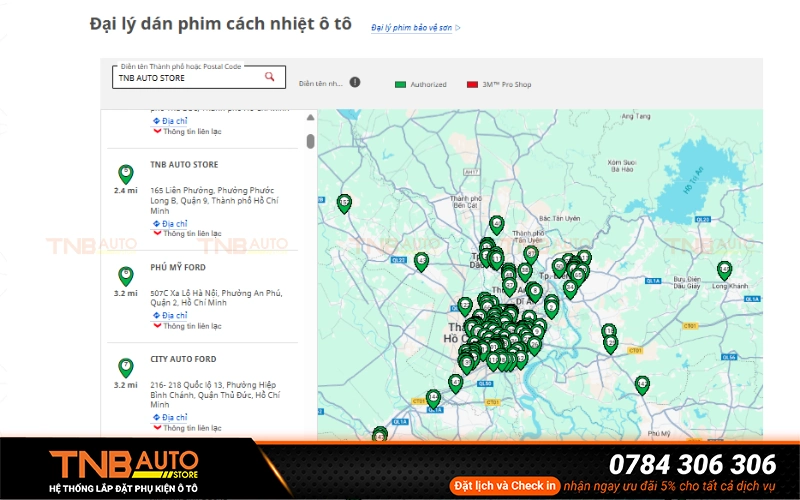Open the Địa chỉ link under CITY AUTO FORD
Image resolution: width=800 pixels, height=500 pixels.
click(174, 417)
